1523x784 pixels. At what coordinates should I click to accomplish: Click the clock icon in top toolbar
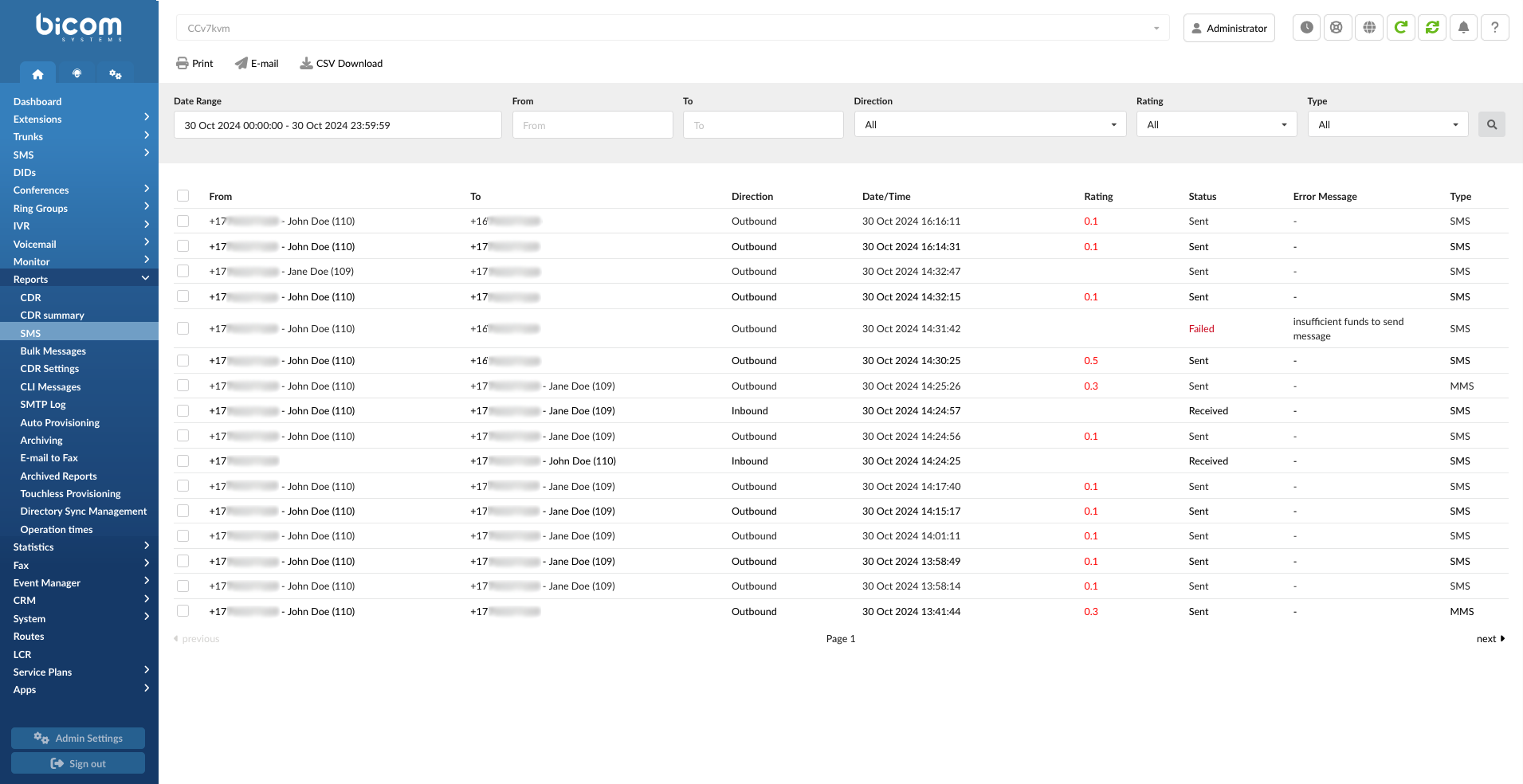coord(1306,28)
